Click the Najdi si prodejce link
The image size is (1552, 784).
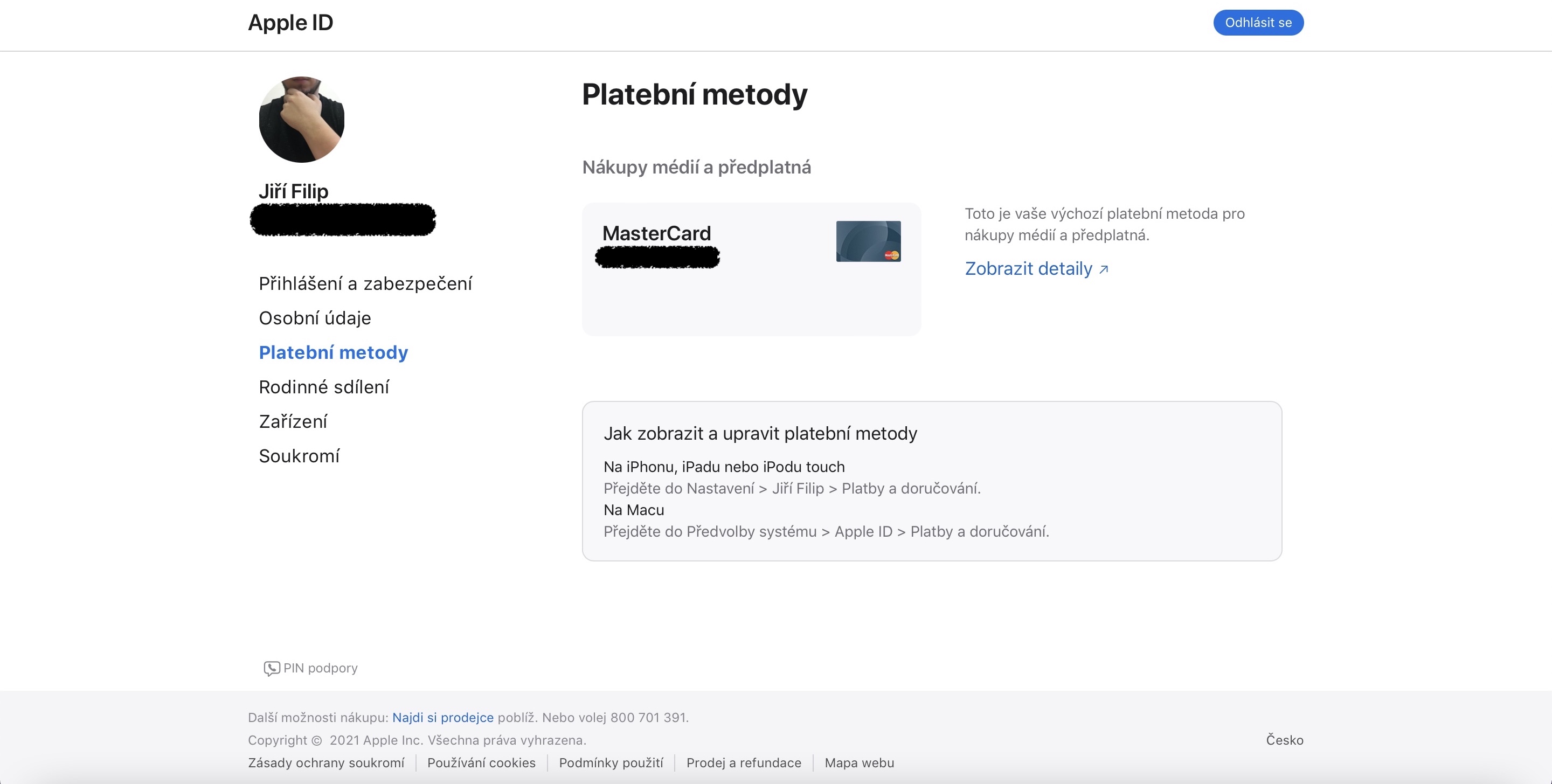(443, 717)
